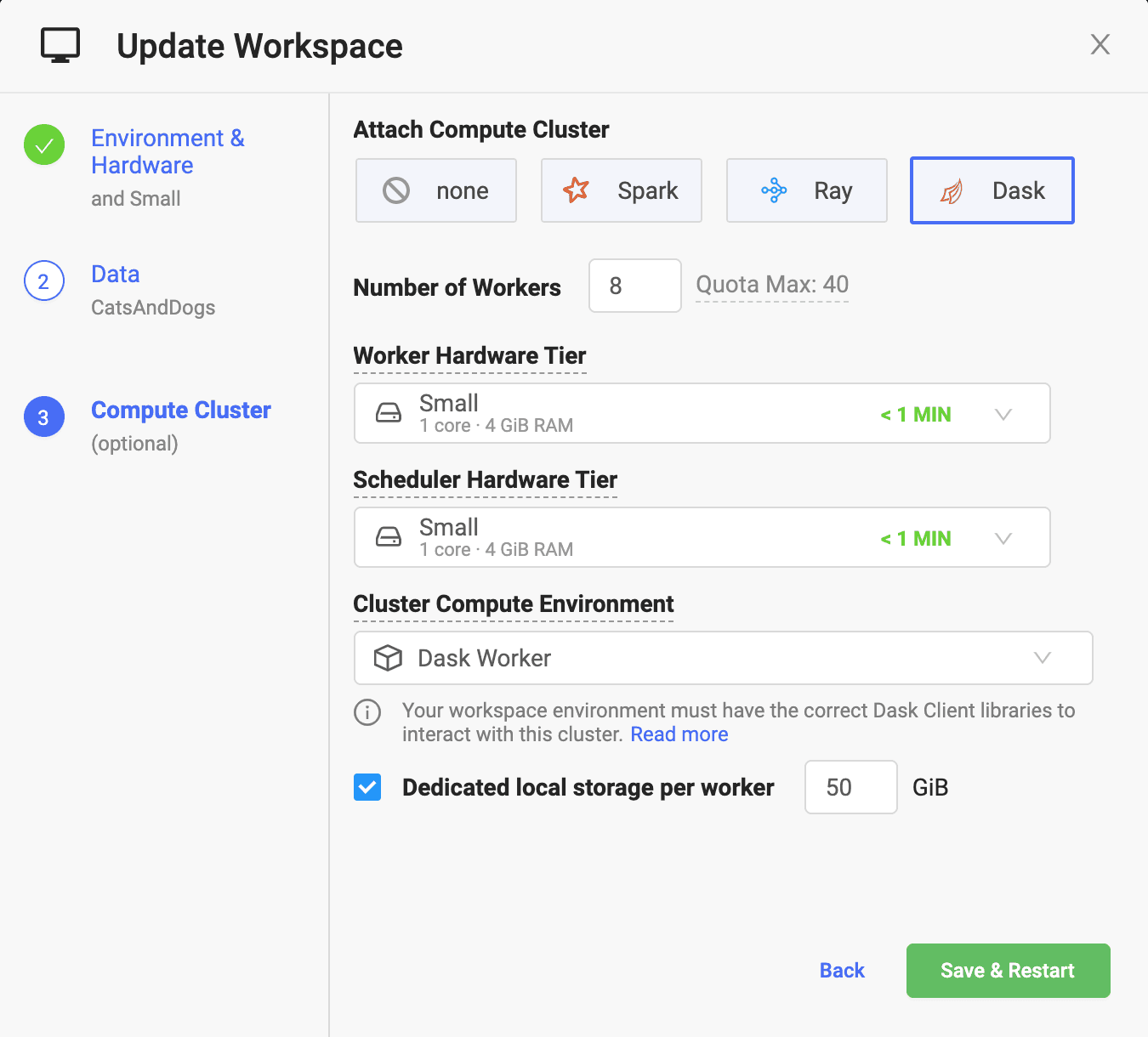
Task: Click the cube icon in Cluster Compute Environment
Action: (388, 658)
